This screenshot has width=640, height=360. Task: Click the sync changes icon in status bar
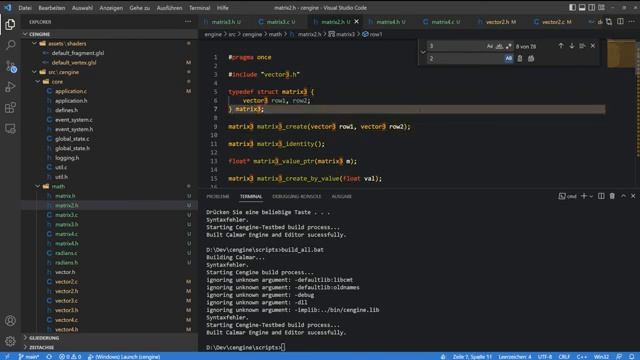(49, 356)
